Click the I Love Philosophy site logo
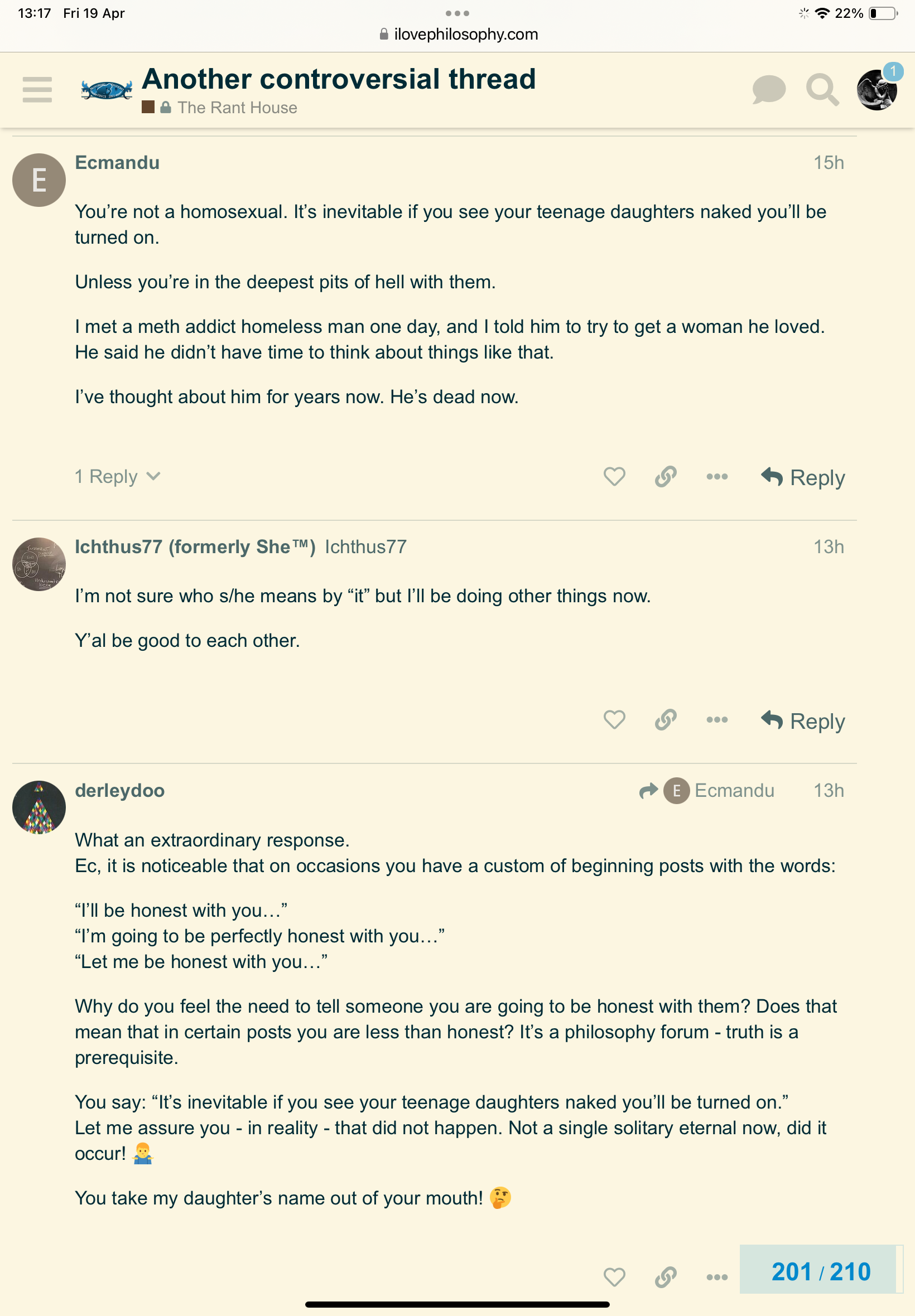The height and width of the screenshot is (1316, 915). click(107, 89)
